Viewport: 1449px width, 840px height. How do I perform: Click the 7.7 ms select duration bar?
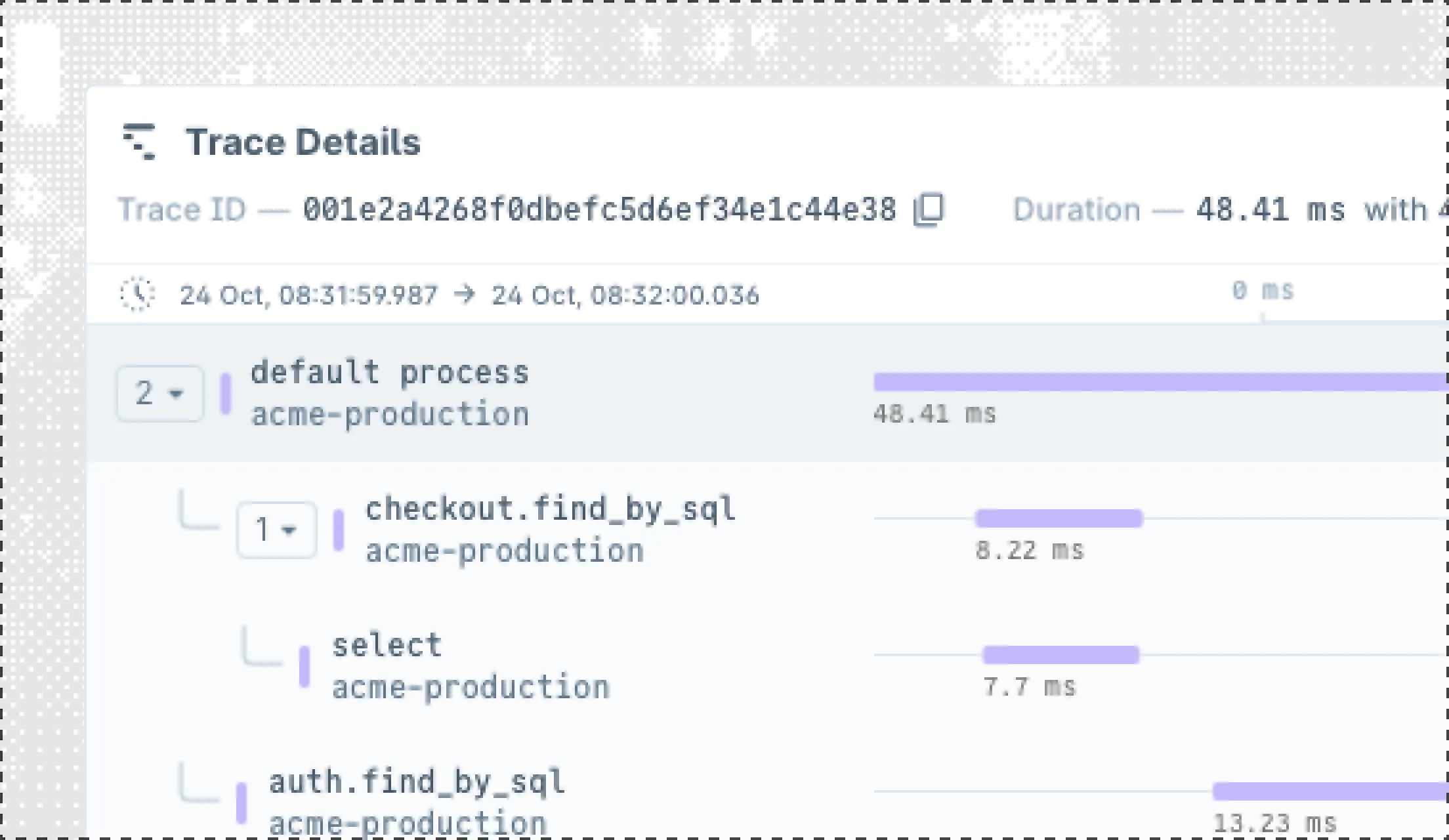(x=1060, y=655)
